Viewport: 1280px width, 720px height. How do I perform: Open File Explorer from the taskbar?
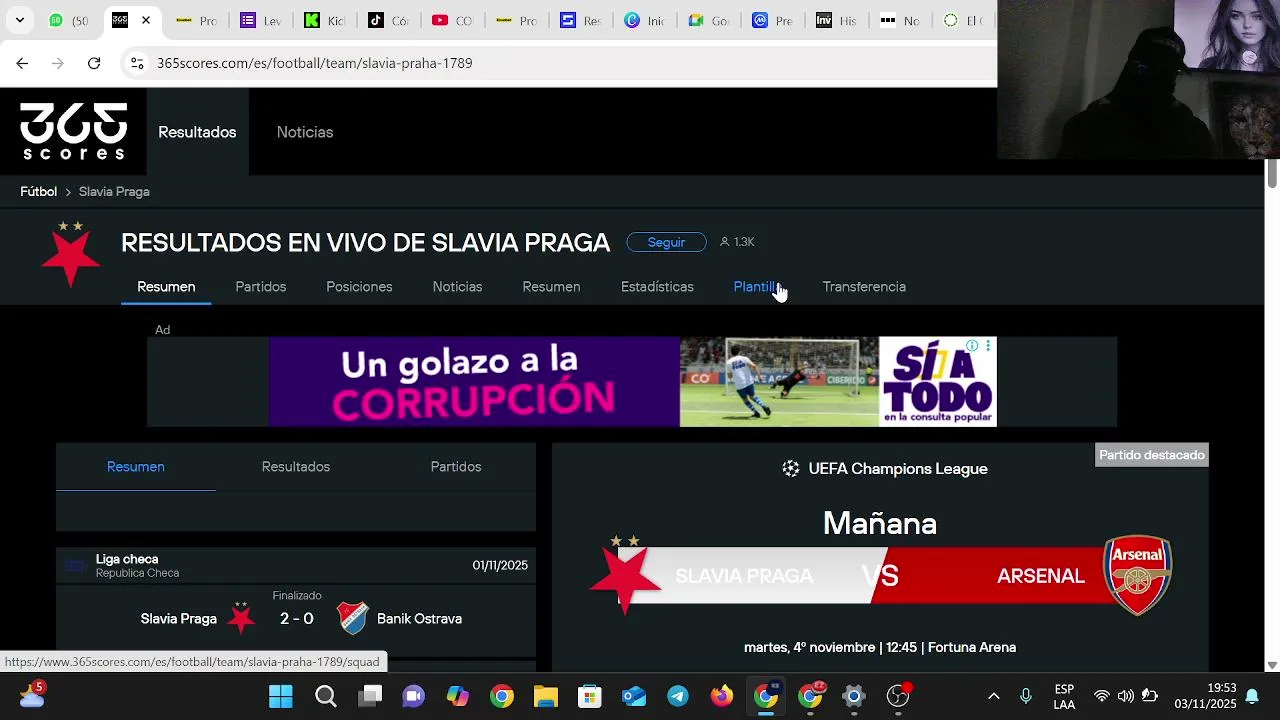(545, 696)
